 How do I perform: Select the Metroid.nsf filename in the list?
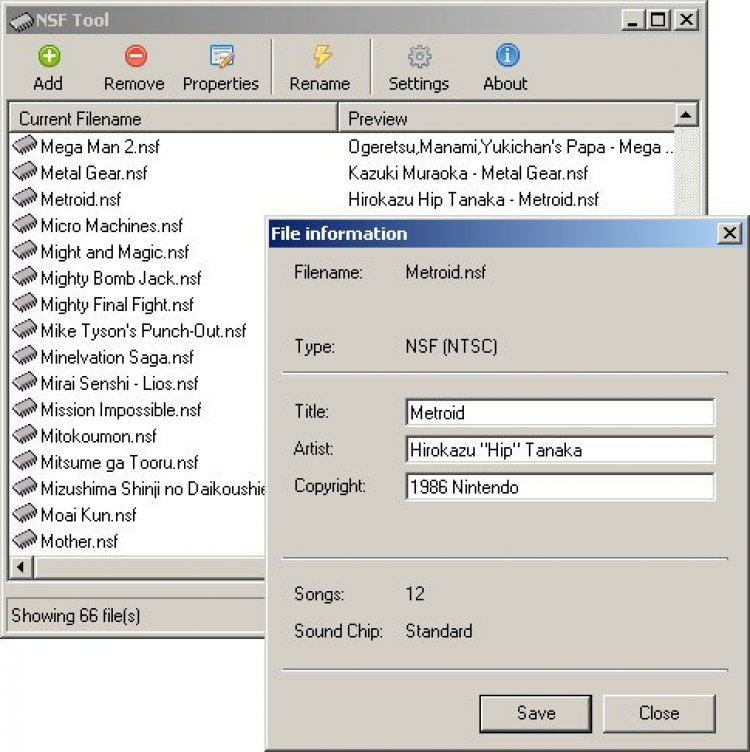(81, 200)
